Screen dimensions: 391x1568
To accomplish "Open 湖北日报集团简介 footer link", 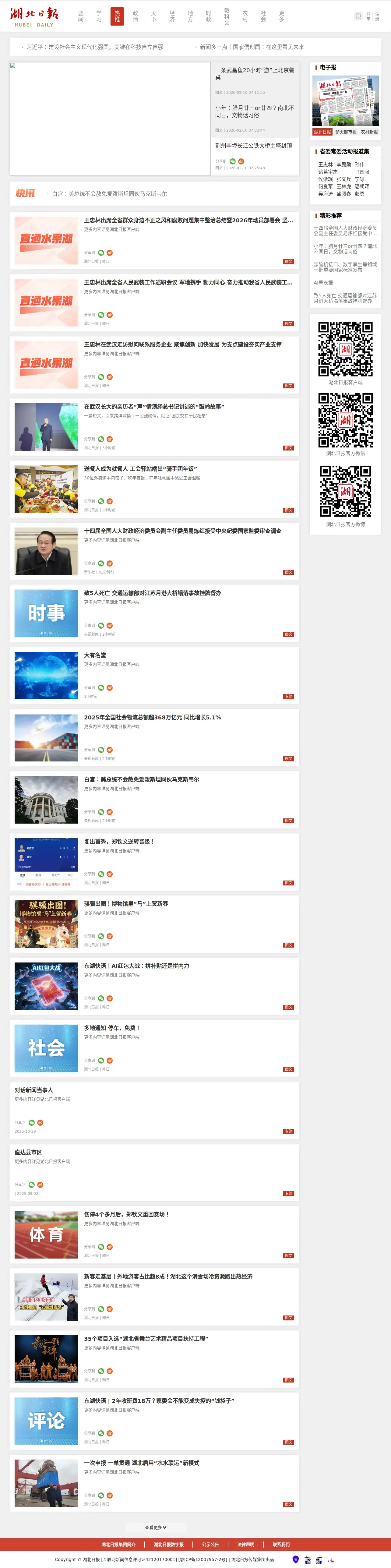I will (x=118, y=1544).
